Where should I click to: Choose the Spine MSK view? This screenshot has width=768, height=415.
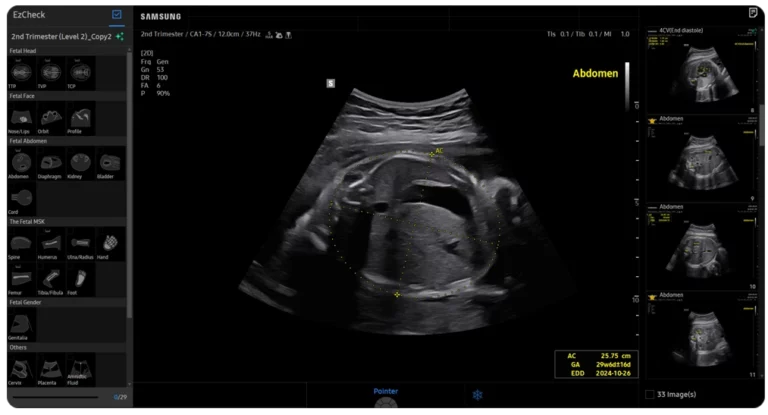tap(21, 244)
